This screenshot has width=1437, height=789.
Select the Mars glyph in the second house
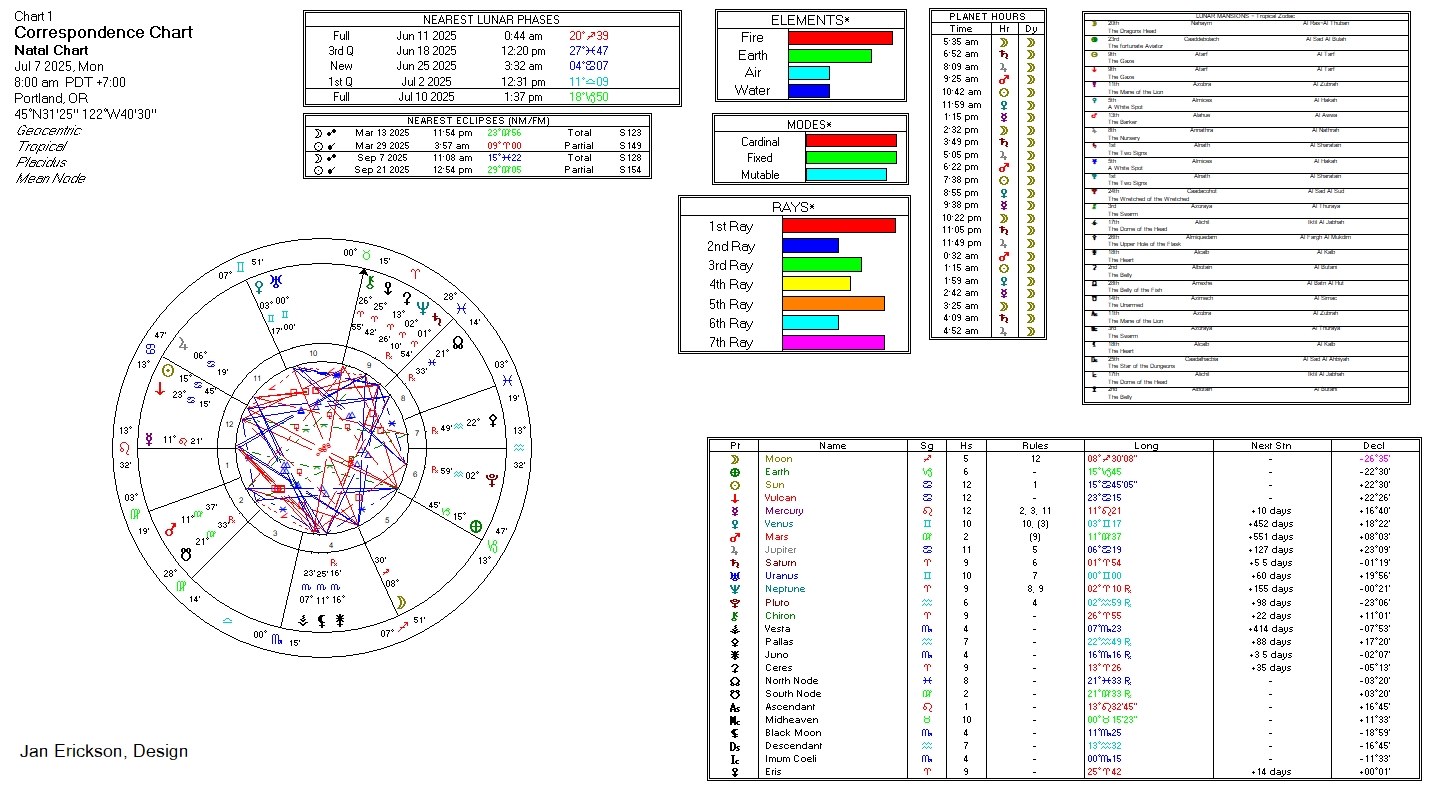tap(172, 531)
